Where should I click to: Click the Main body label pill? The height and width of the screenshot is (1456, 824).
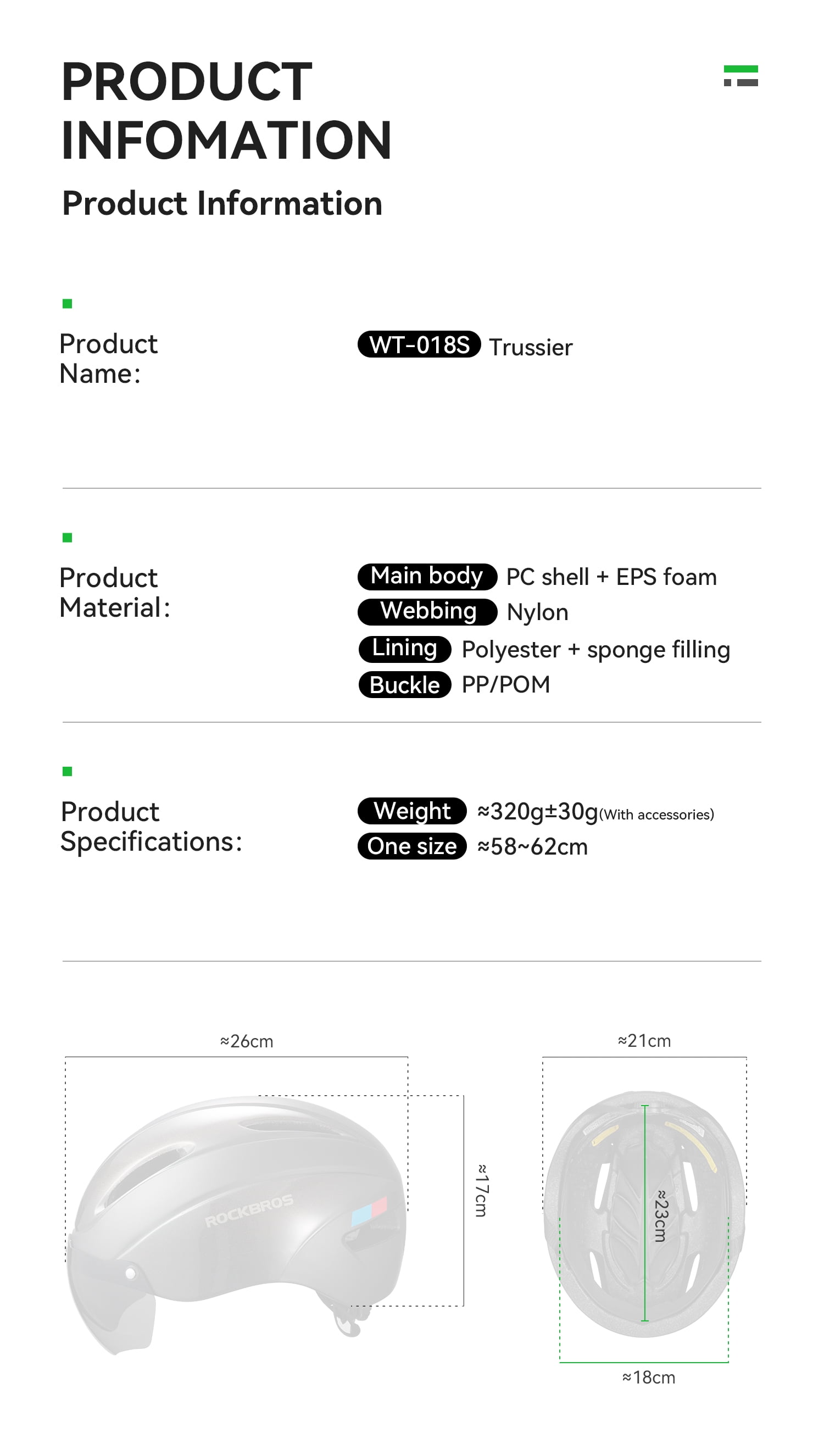[427, 576]
